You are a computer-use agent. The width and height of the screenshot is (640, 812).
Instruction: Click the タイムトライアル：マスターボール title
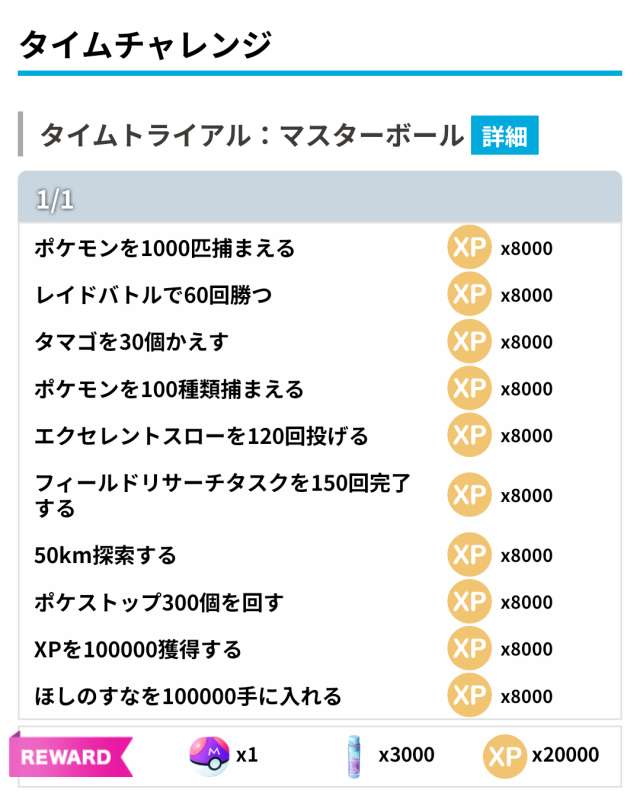251,136
